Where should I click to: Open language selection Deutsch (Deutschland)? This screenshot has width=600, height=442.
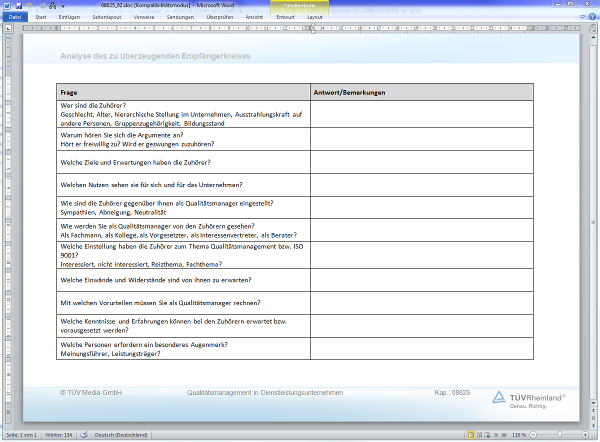click(x=122, y=436)
